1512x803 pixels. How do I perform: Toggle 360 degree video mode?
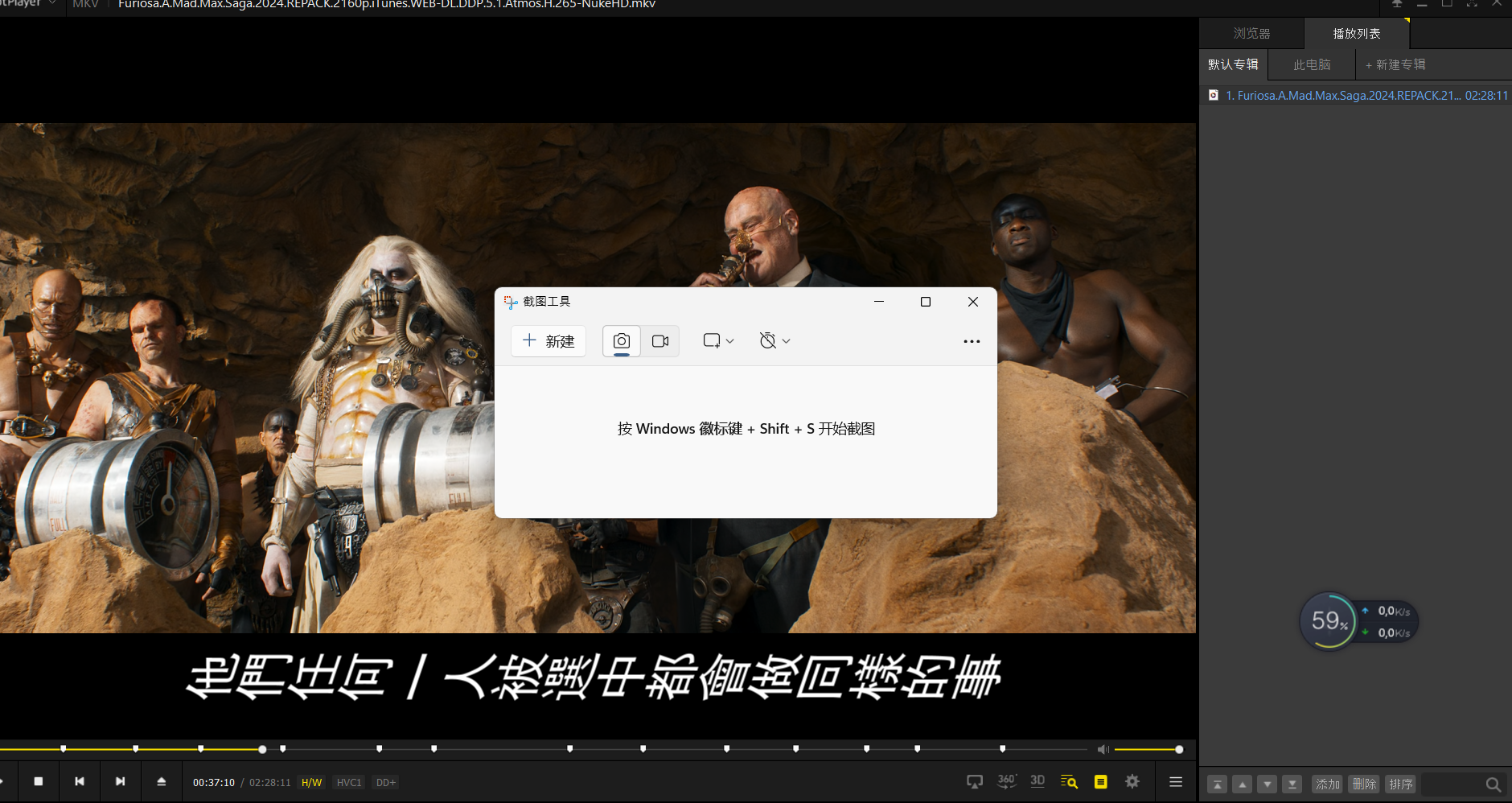1007,781
